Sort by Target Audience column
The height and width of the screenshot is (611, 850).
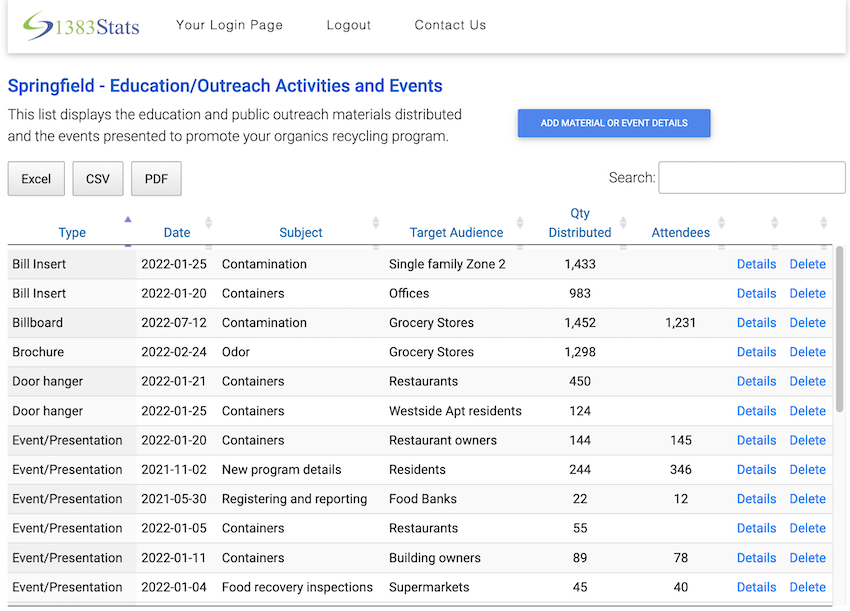tap(456, 232)
